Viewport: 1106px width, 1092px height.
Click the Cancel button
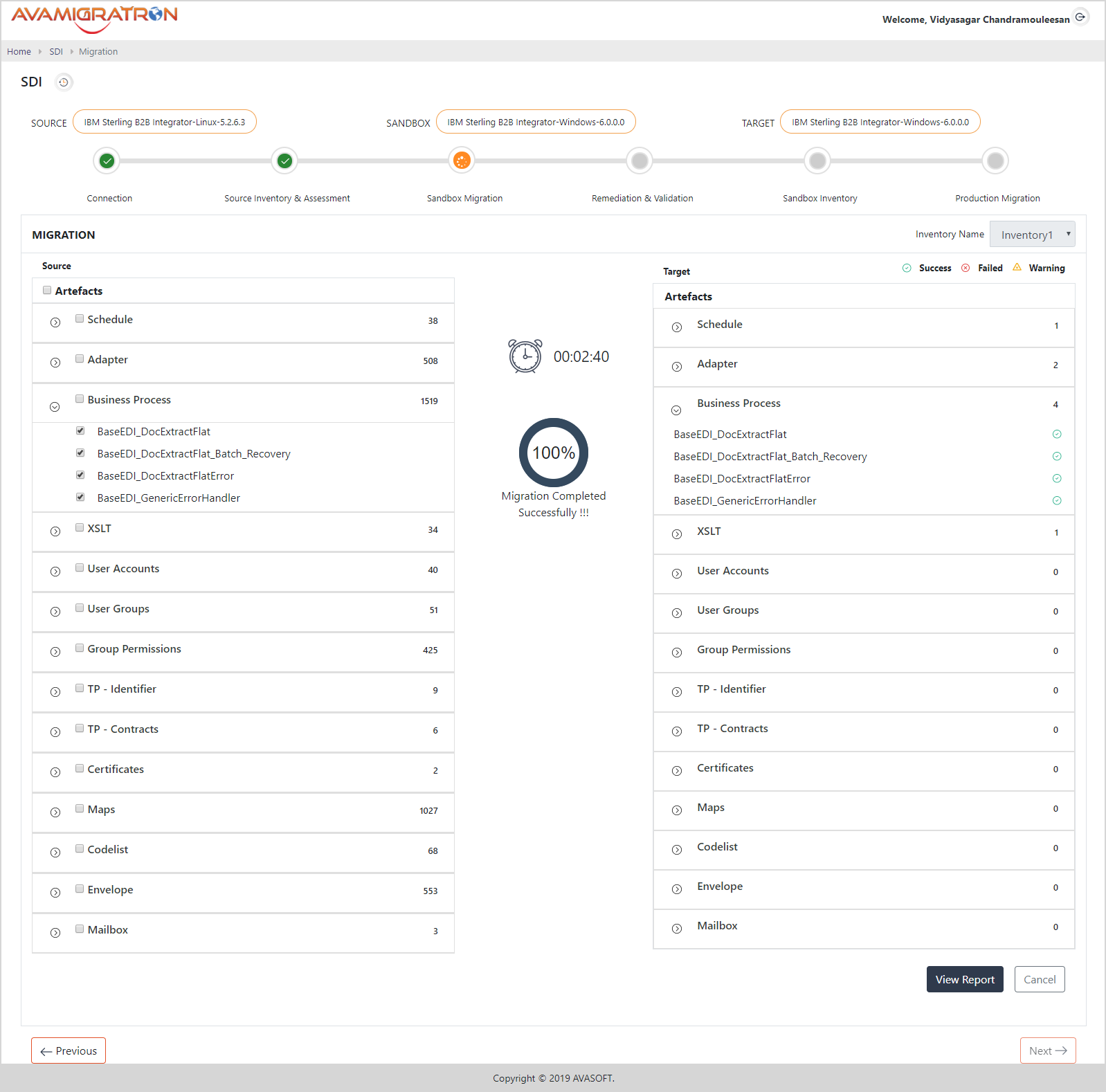click(1040, 979)
